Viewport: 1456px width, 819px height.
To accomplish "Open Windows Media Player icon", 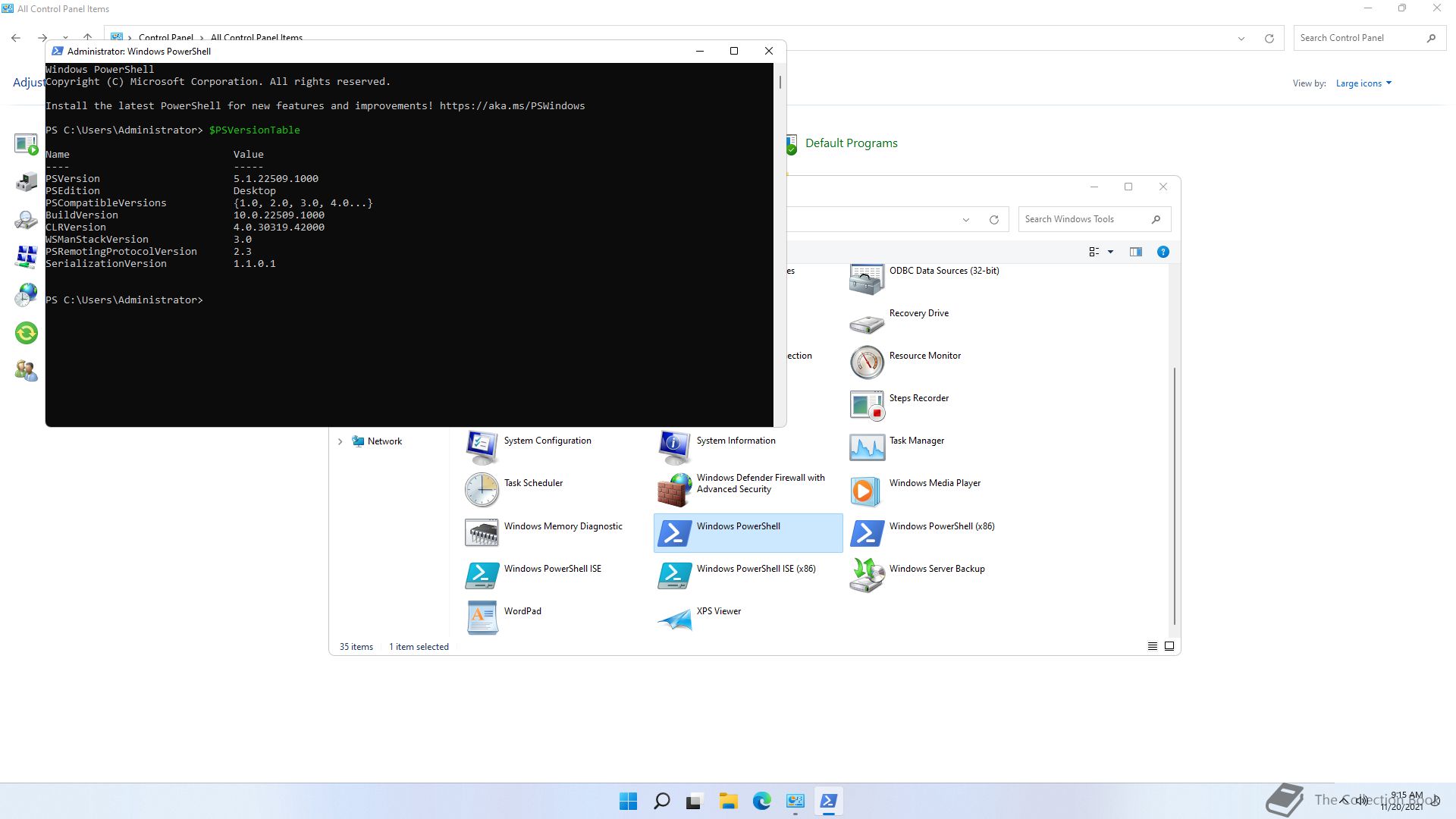I will pyautogui.click(x=867, y=491).
